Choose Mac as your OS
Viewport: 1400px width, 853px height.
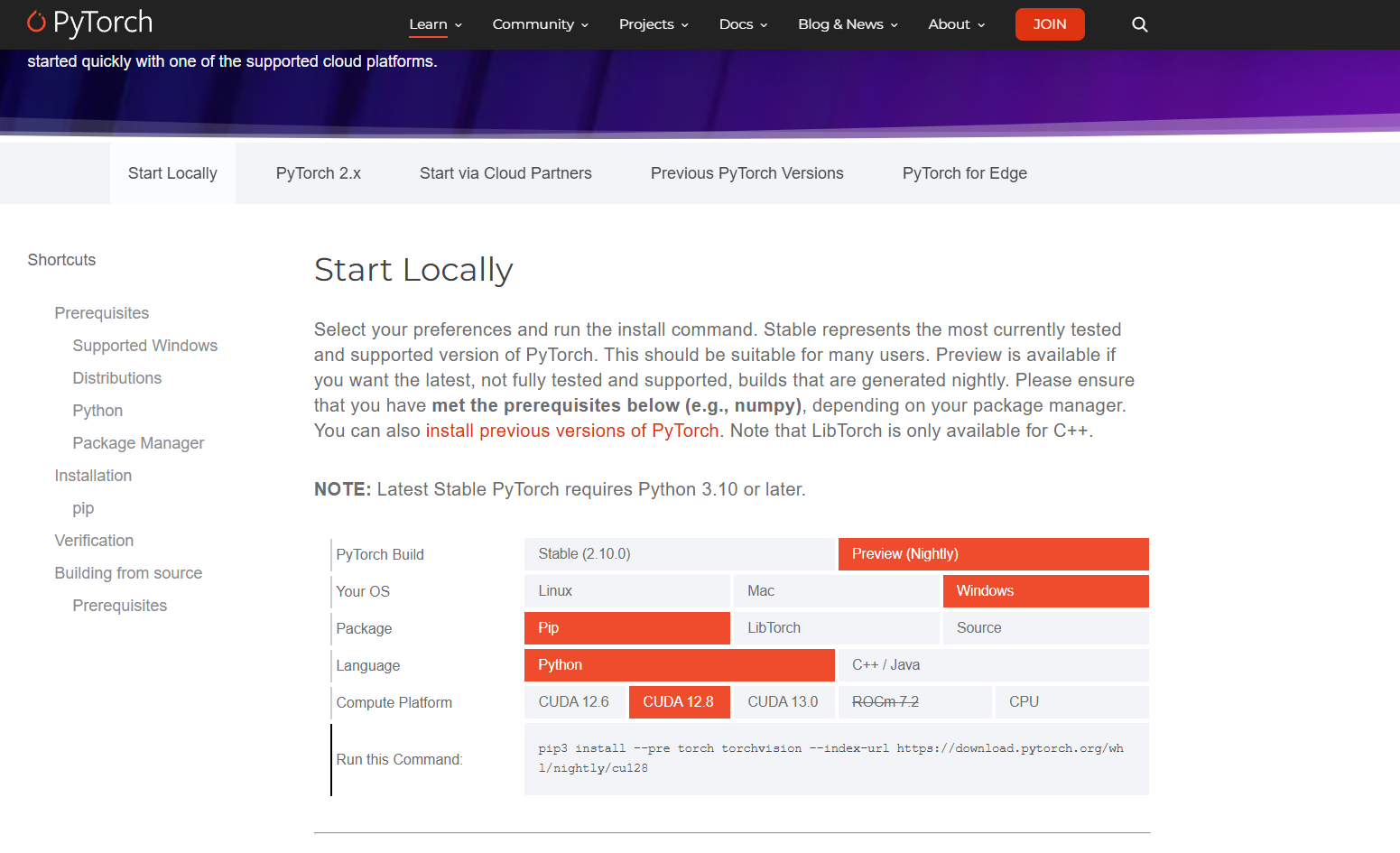point(837,591)
